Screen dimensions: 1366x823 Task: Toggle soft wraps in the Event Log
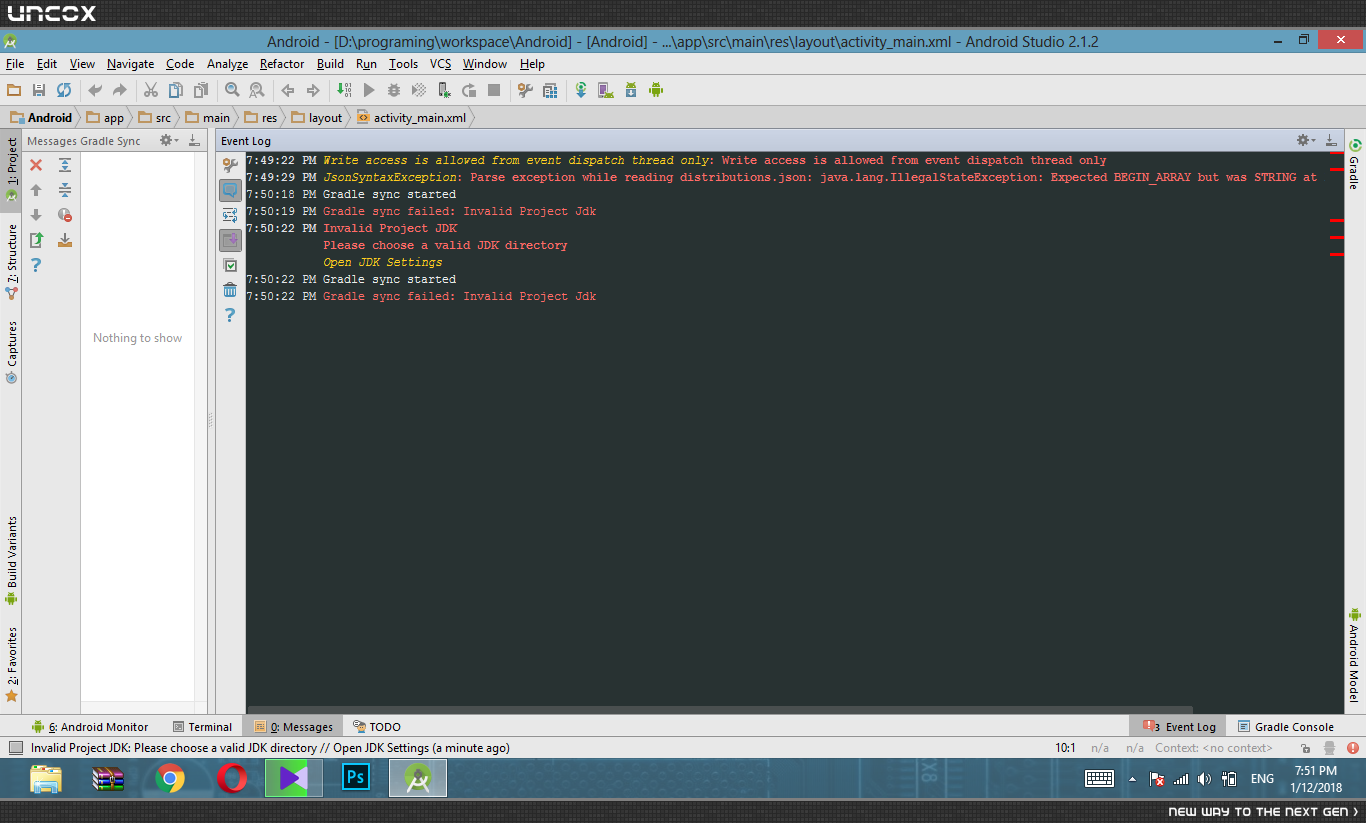point(230,215)
